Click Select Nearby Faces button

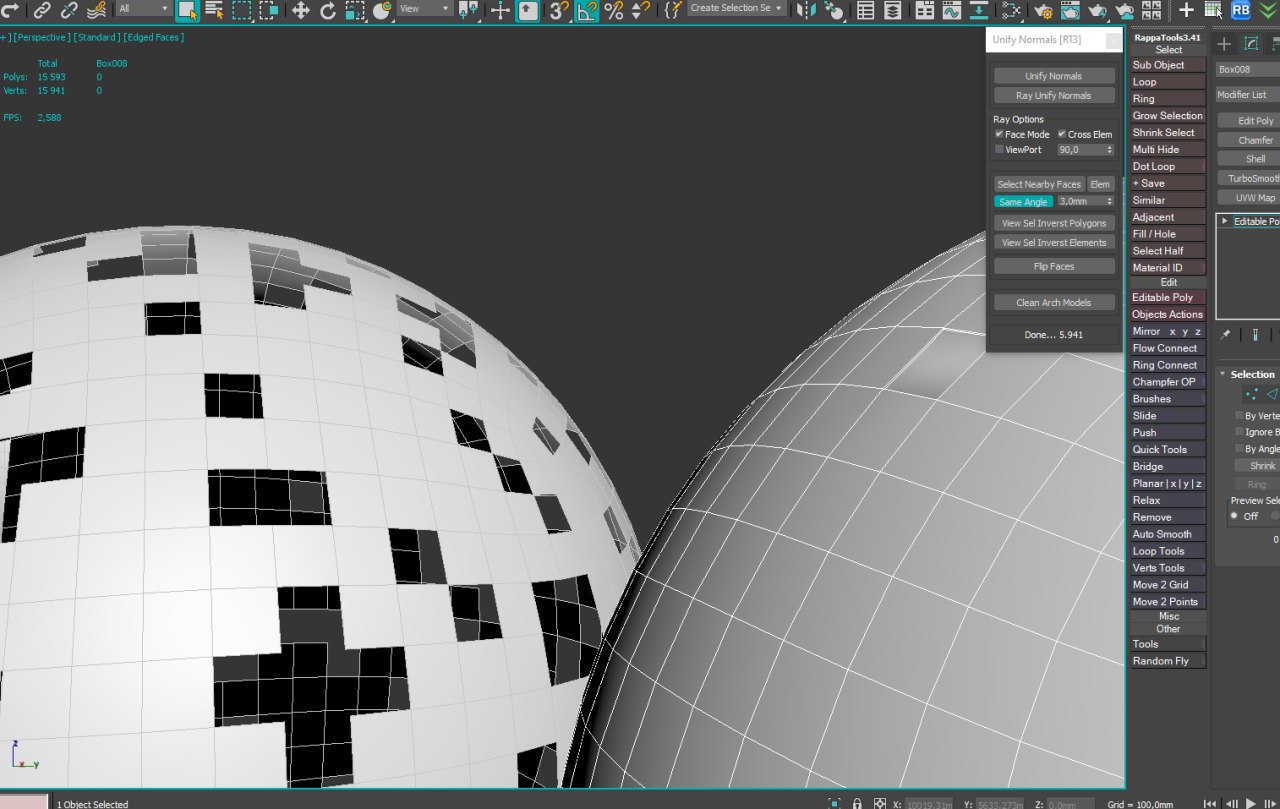pos(1039,184)
